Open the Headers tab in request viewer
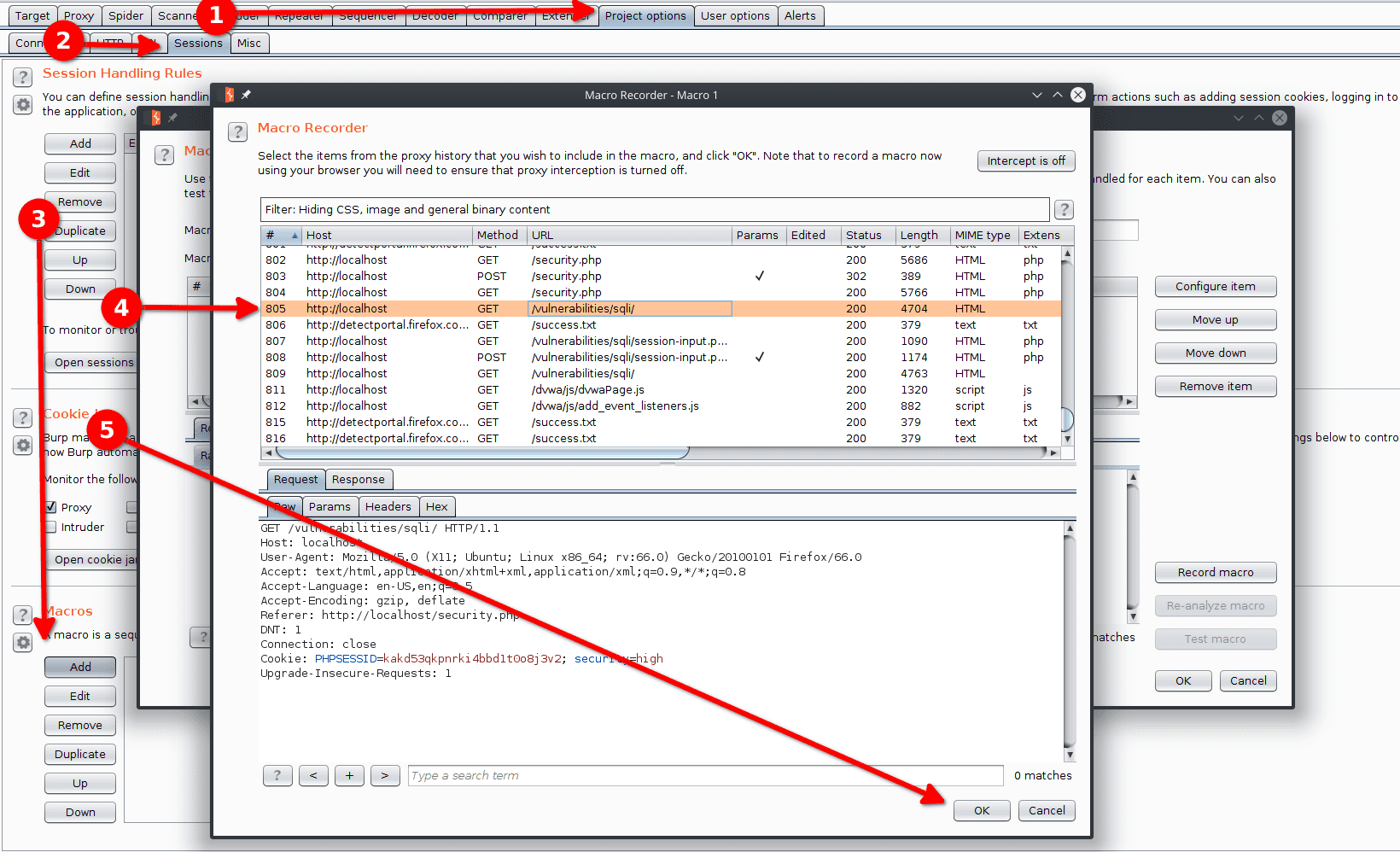 pyautogui.click(x=388, y=507)
